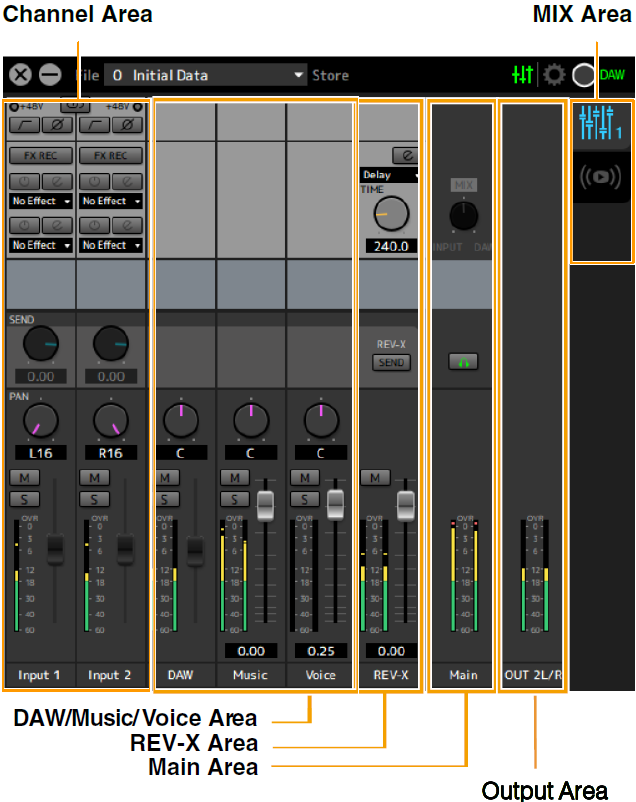
Task: Enable high-pass filter on Input 1
Action: 24,126
